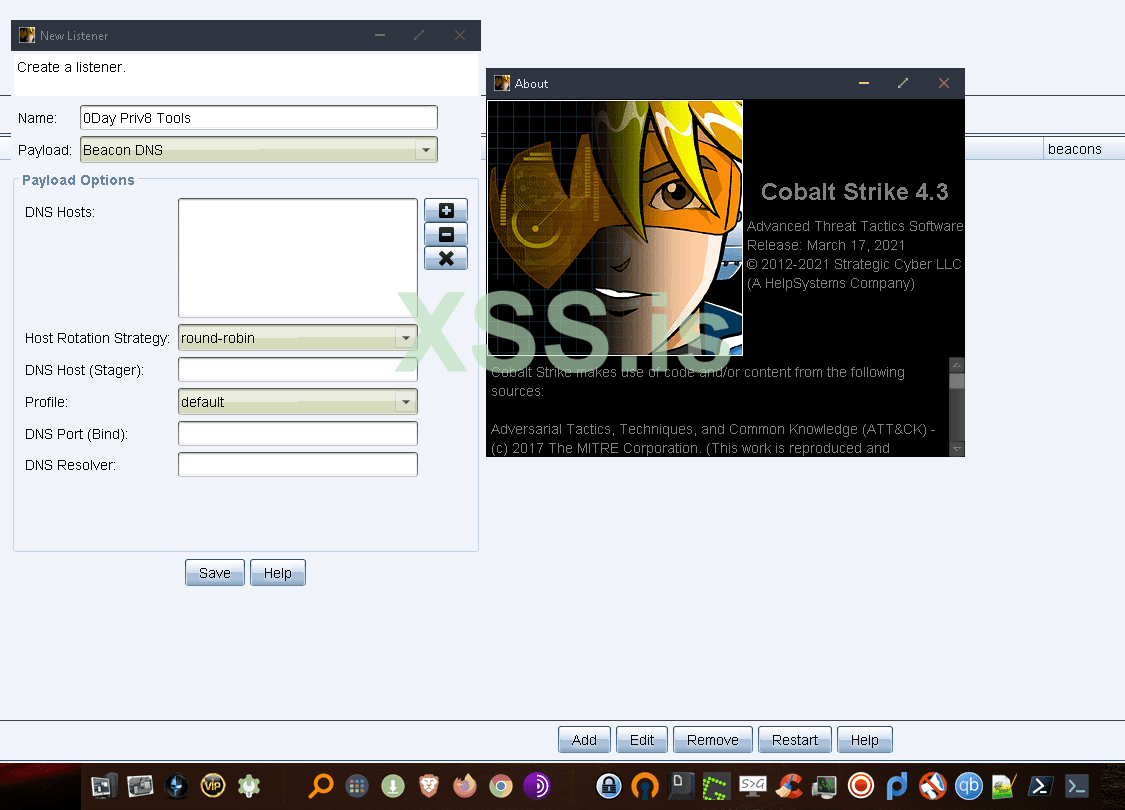Focus the DNS Resolver field

pos(298,465)
